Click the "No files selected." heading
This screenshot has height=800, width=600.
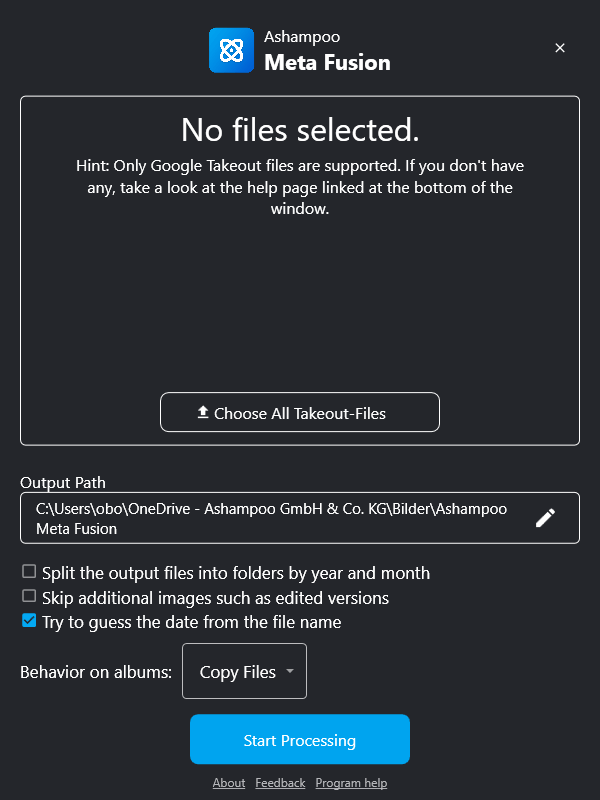tap(300, 130)
